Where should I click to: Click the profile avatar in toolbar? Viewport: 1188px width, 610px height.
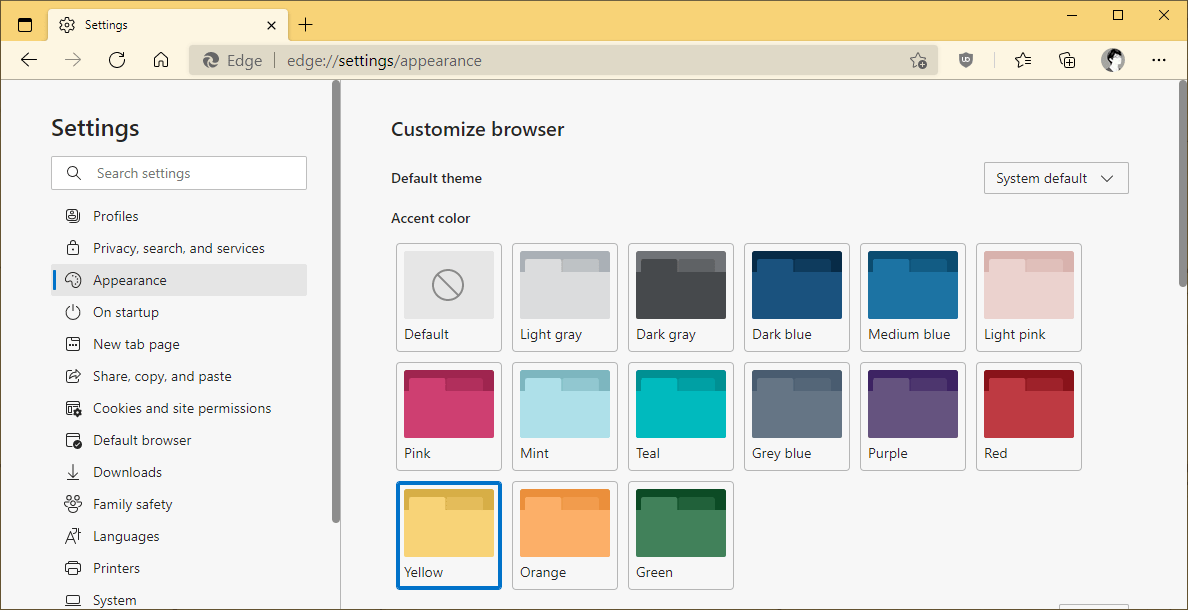tap(1113, 60)
